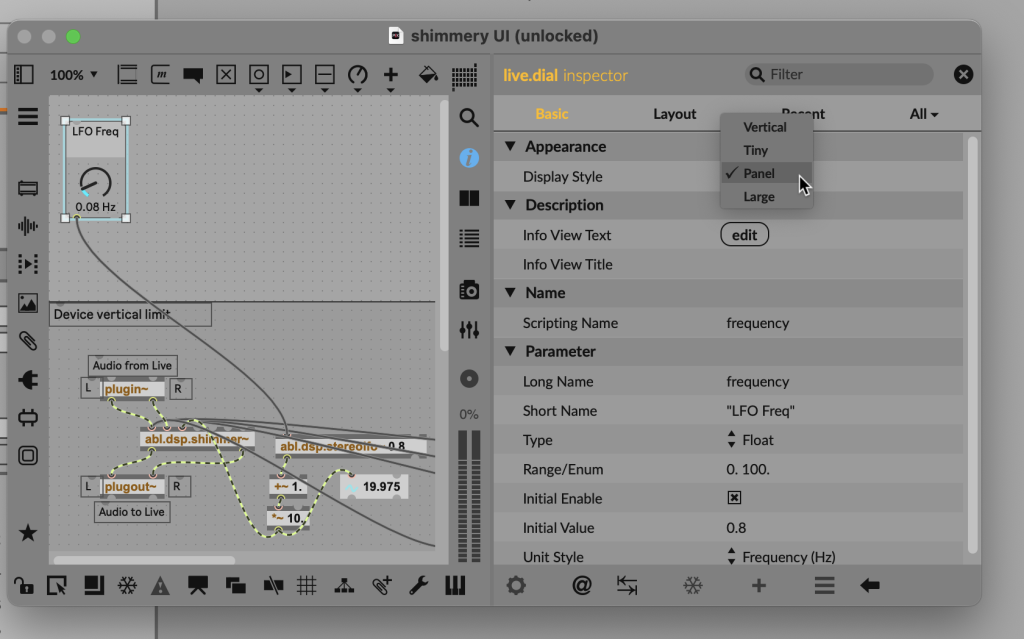Toggle the freeze snowflake icon in inspector
The height and width of the screenshot is (639, 1024).
(x=692, y=586)
